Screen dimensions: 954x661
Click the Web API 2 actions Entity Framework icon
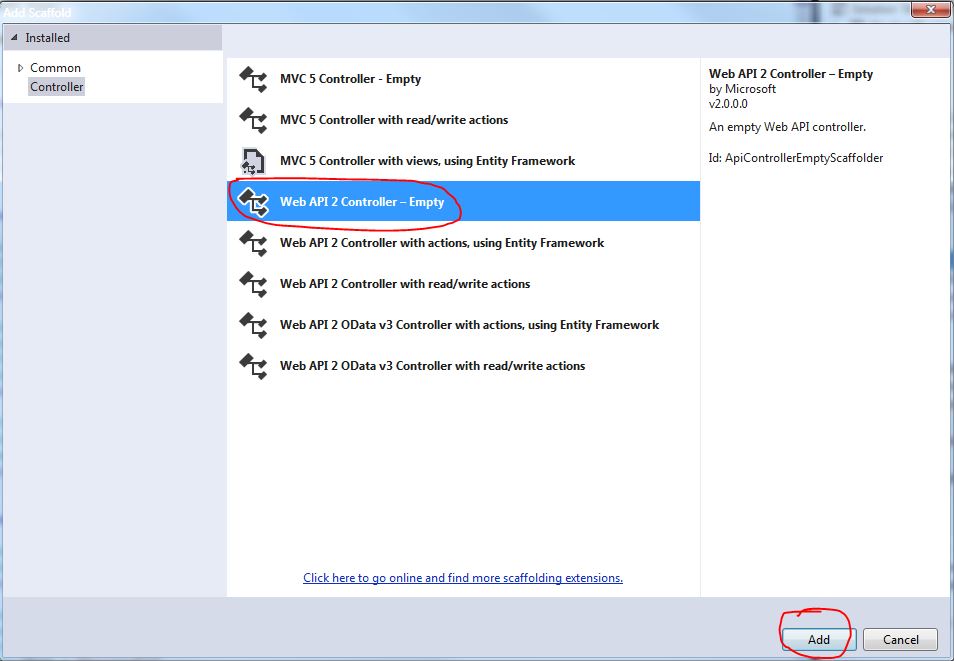pos(252,243)
